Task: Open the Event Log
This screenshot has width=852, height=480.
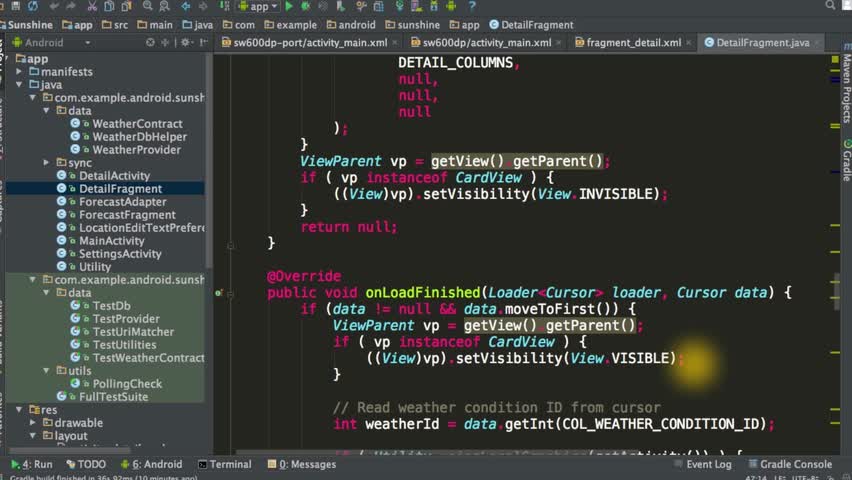Action: coord(703,464)
